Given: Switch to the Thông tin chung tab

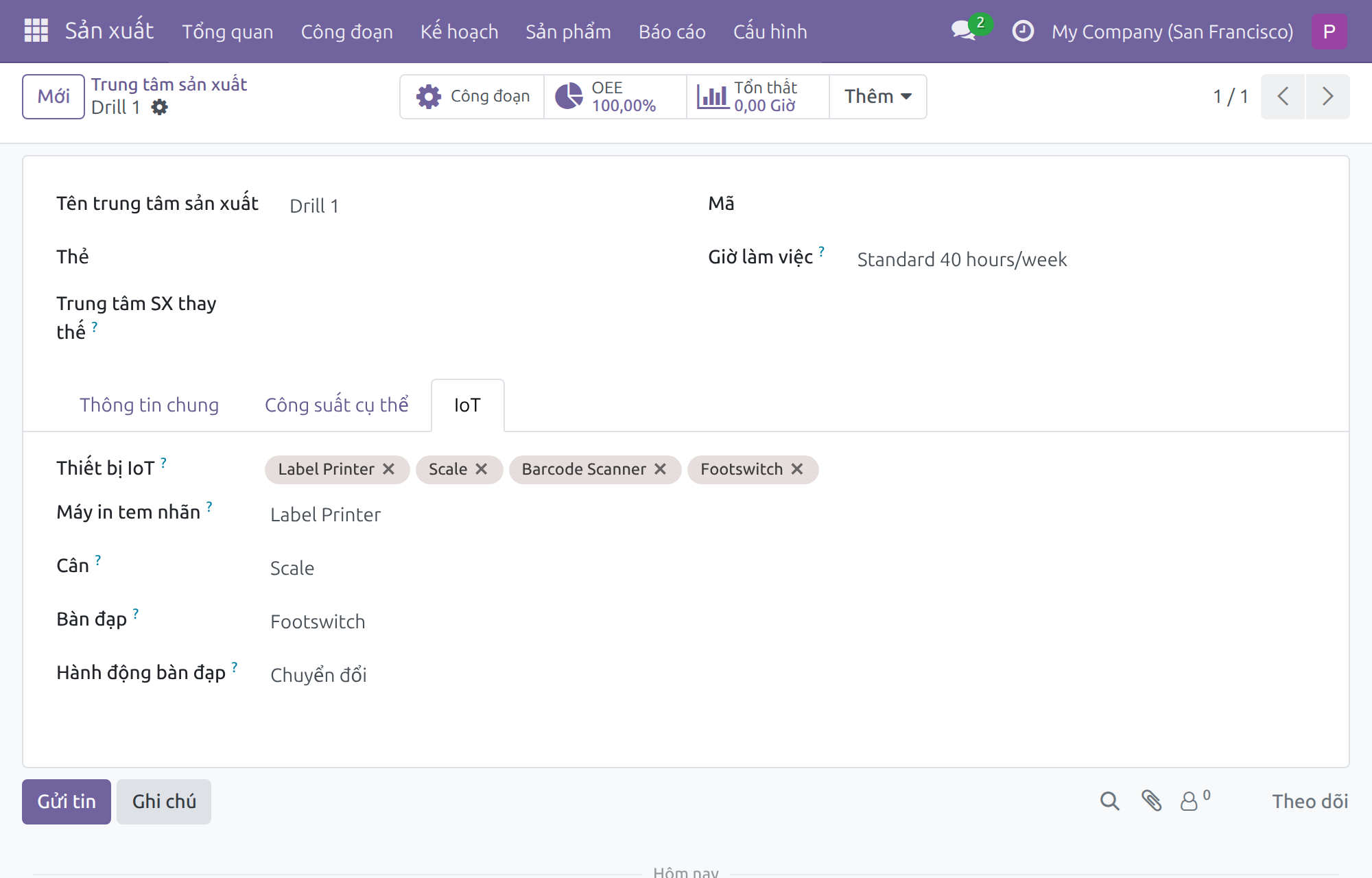Looking at the screenshot, I should (x=150, y=405).
